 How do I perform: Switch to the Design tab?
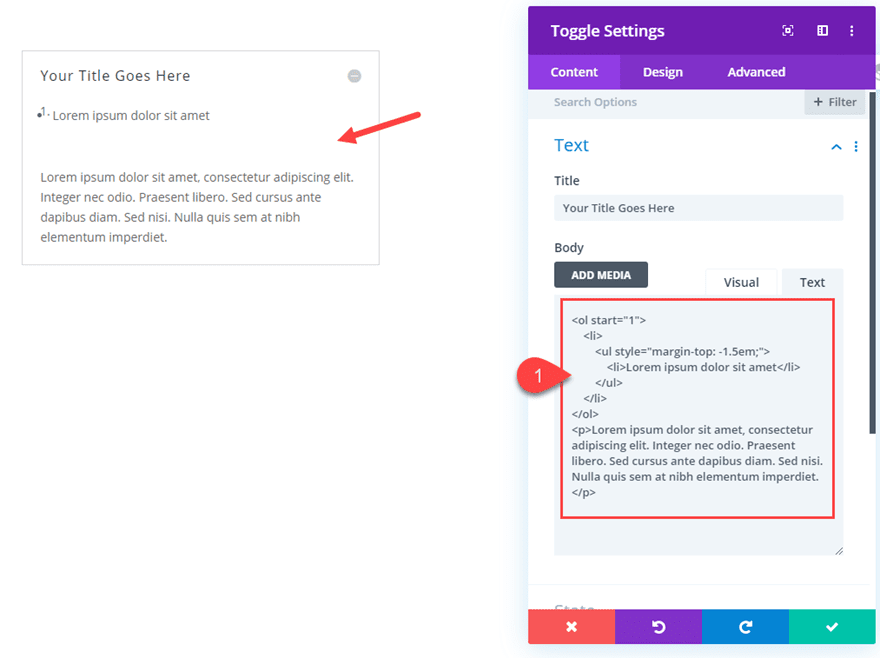(662, 71)
